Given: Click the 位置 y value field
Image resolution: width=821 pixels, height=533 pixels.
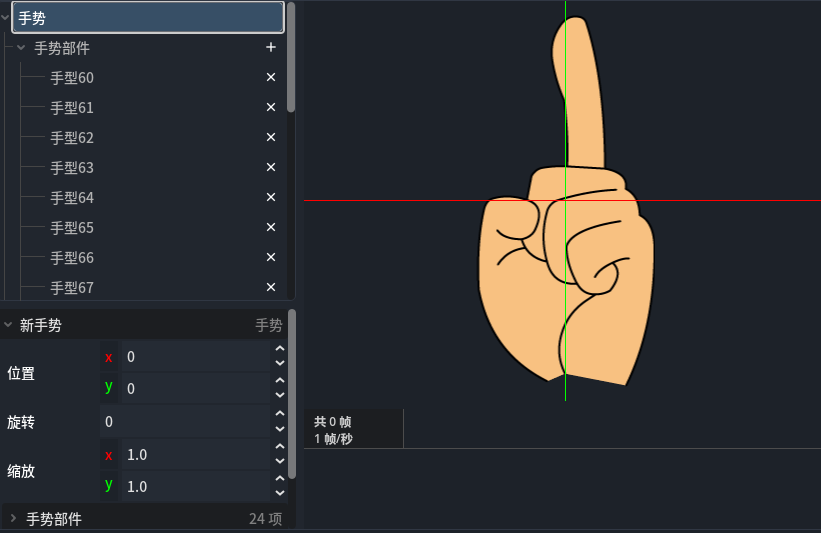Looking at the screenshot, I should pyautogui.click(x=195, y=388).
